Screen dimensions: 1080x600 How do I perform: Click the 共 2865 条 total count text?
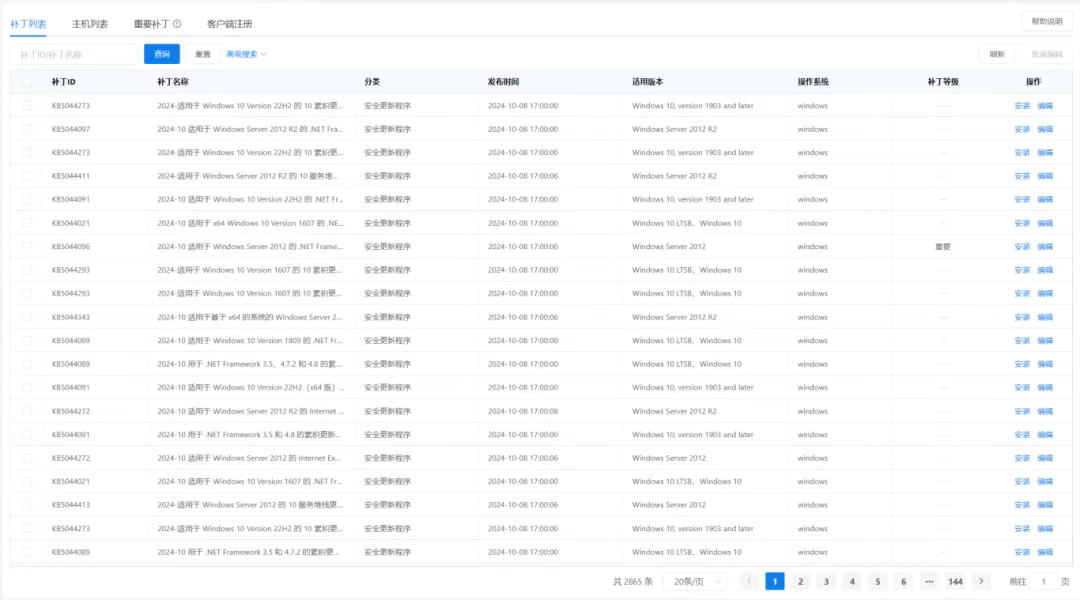633,581
